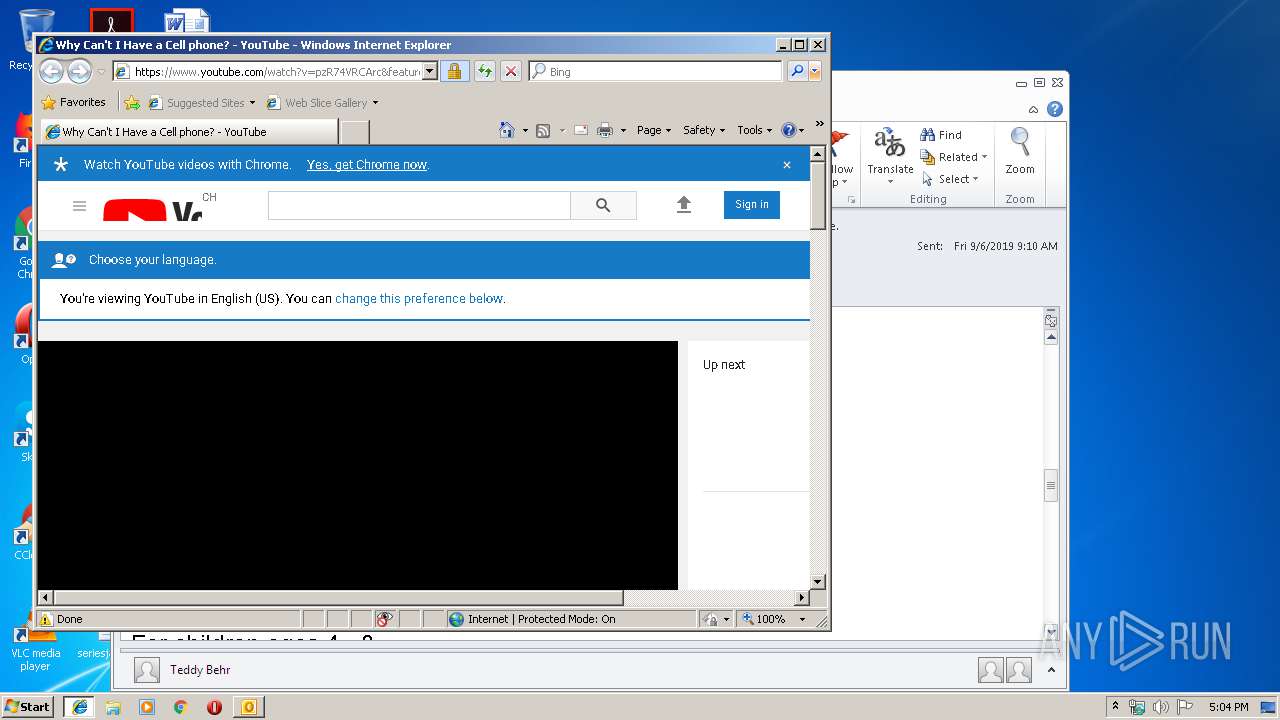Collapse the Outlook ribbon with the caret
The height and width of the screenshot is (720, 1280).
click(1034, 109)
